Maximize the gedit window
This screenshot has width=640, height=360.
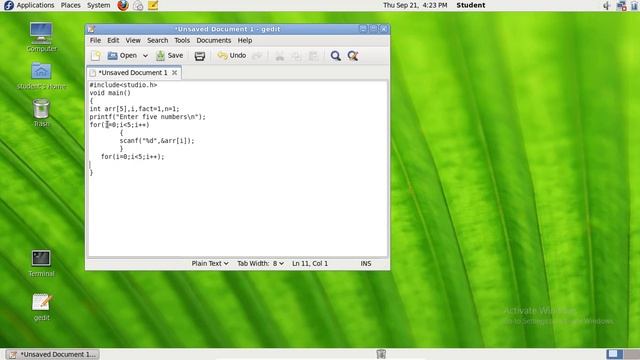tap(373, 29)
